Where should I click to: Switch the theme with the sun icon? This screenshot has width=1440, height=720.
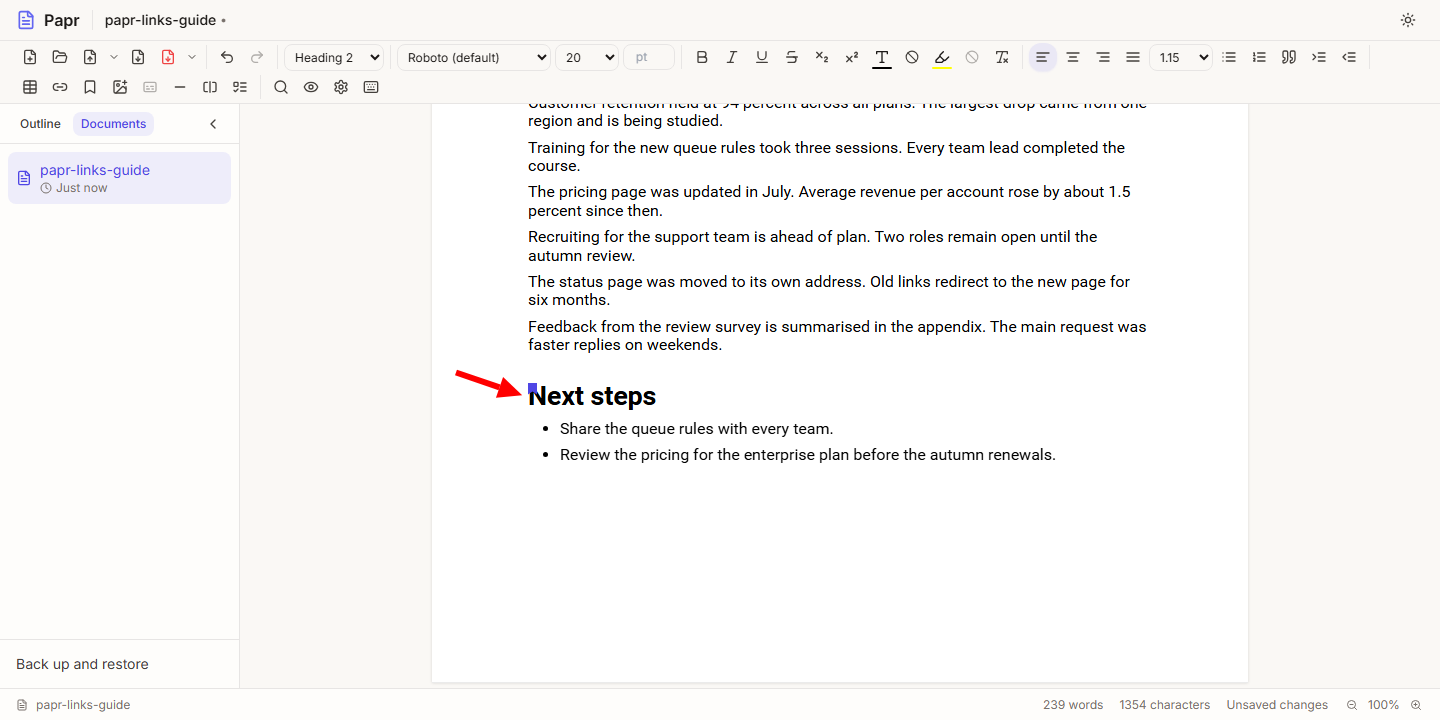tap(1408, 20)
